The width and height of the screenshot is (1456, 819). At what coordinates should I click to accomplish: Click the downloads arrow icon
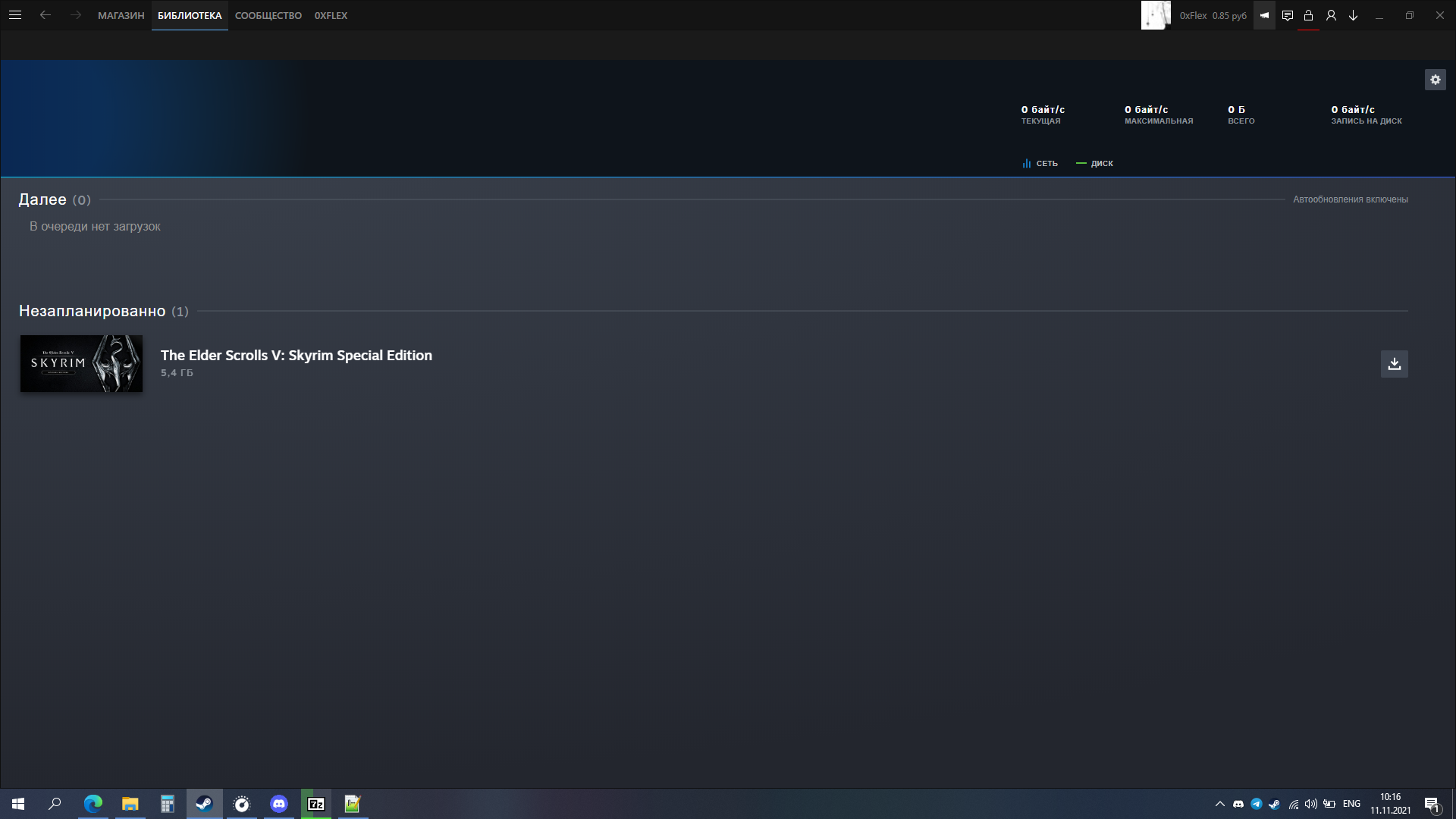1353,15
